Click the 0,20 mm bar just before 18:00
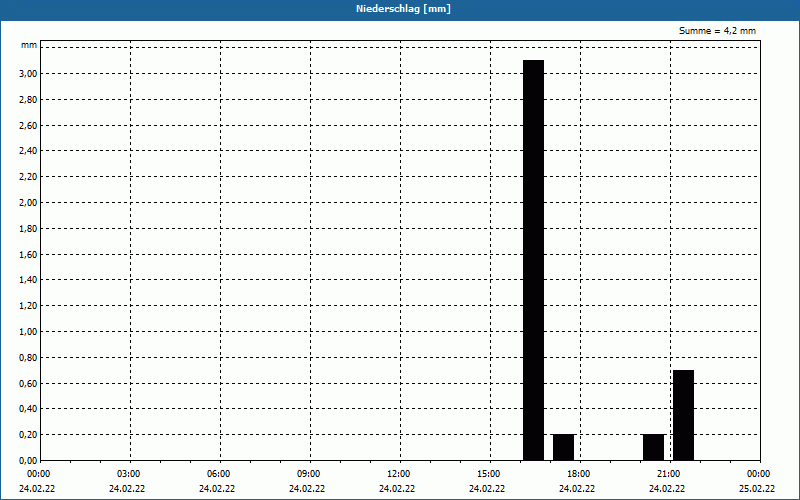800x500 pixels. (x=564, y=447)
